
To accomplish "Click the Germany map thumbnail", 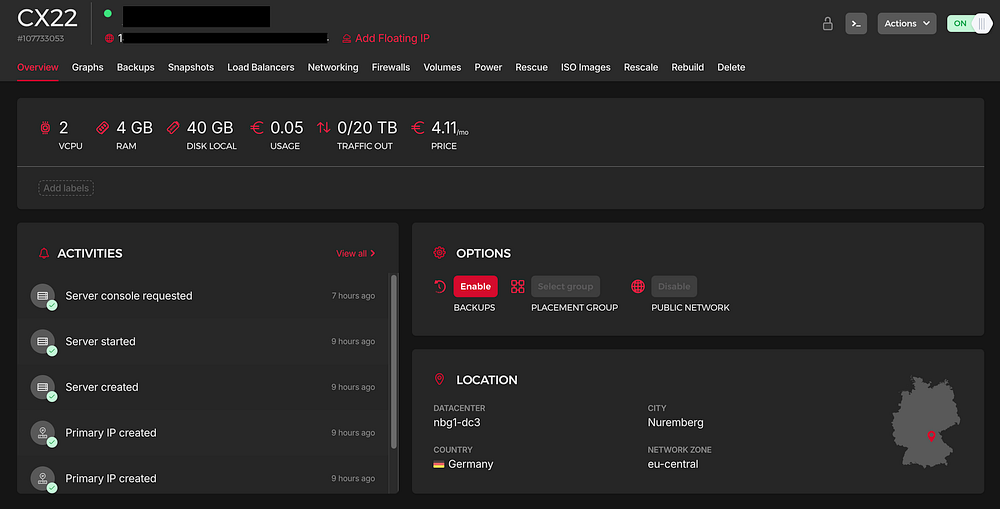I will click(x=925, y=422).
